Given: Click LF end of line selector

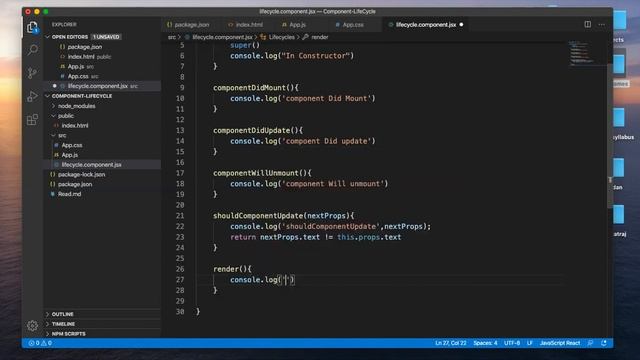Looking at the screenshot, I should click(529, 343).
